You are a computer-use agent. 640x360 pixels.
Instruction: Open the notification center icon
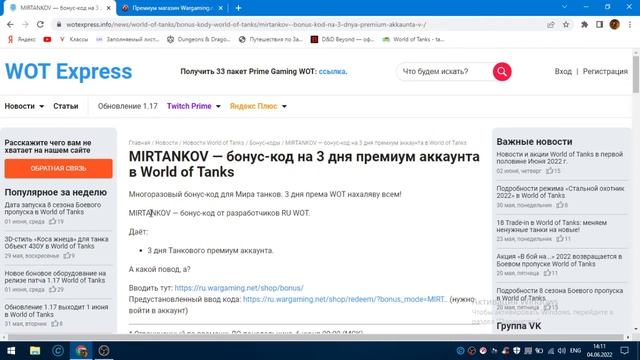point(624,351)
